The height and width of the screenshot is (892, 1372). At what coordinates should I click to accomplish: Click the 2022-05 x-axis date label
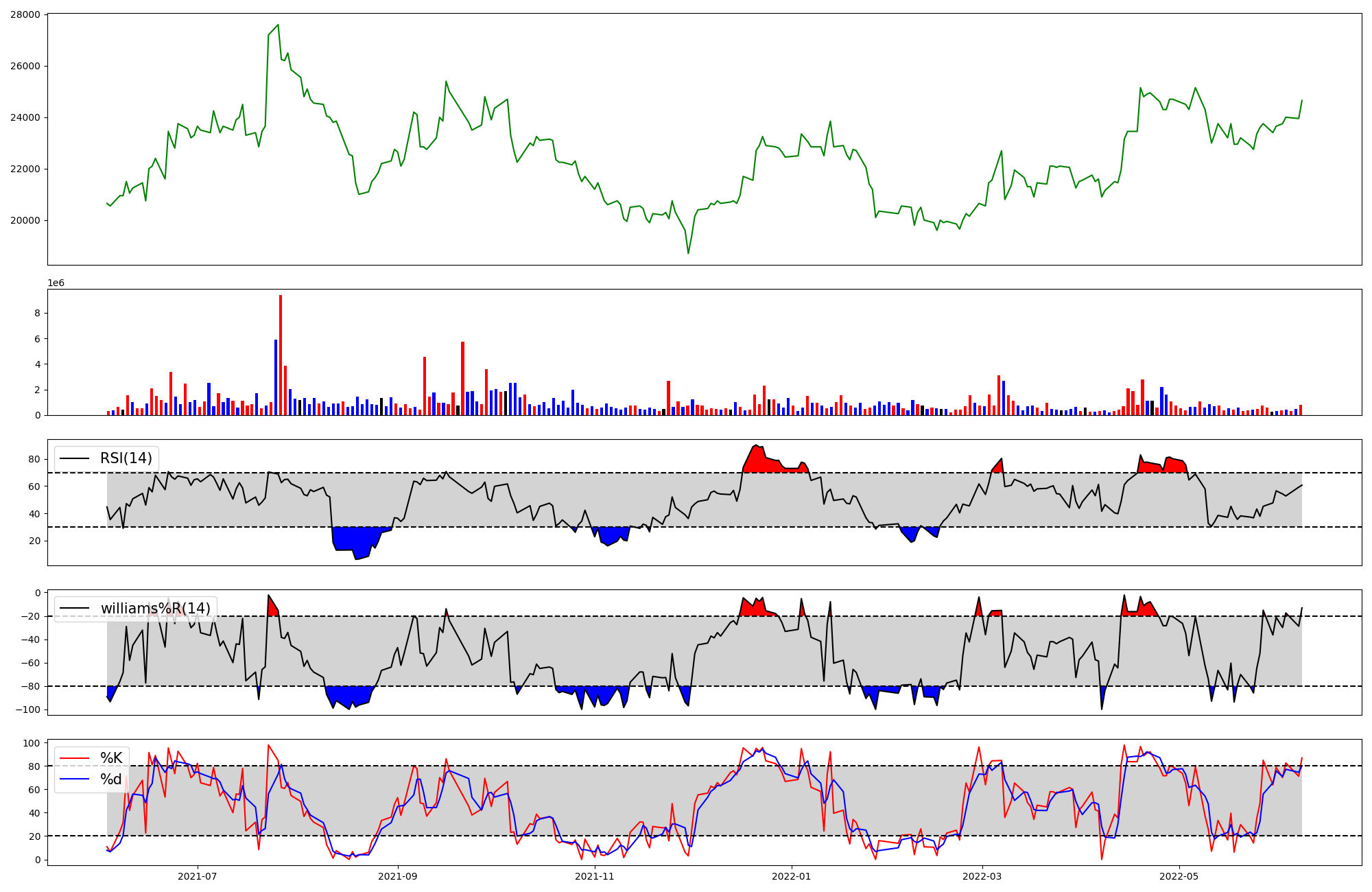click(1179, 876)
